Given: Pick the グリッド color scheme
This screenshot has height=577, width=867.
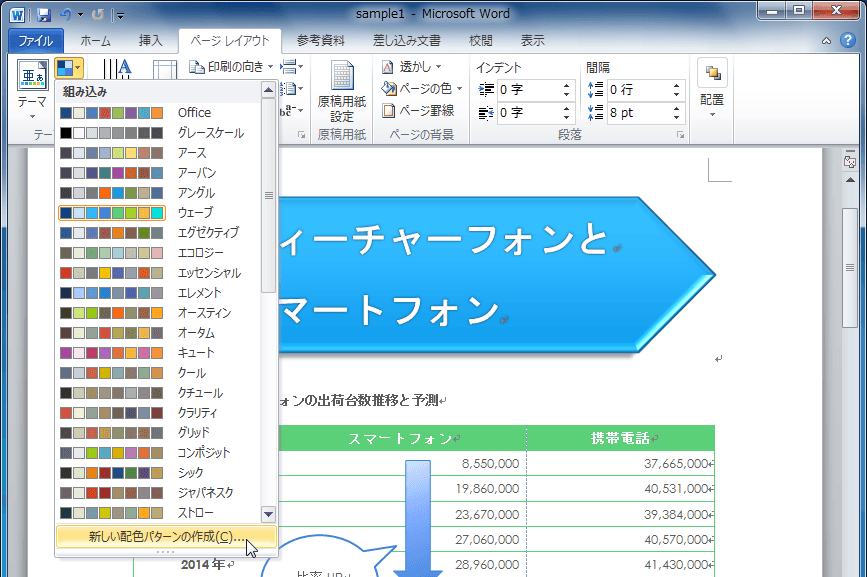Looking at the screenshot, I should coord(159,432).
